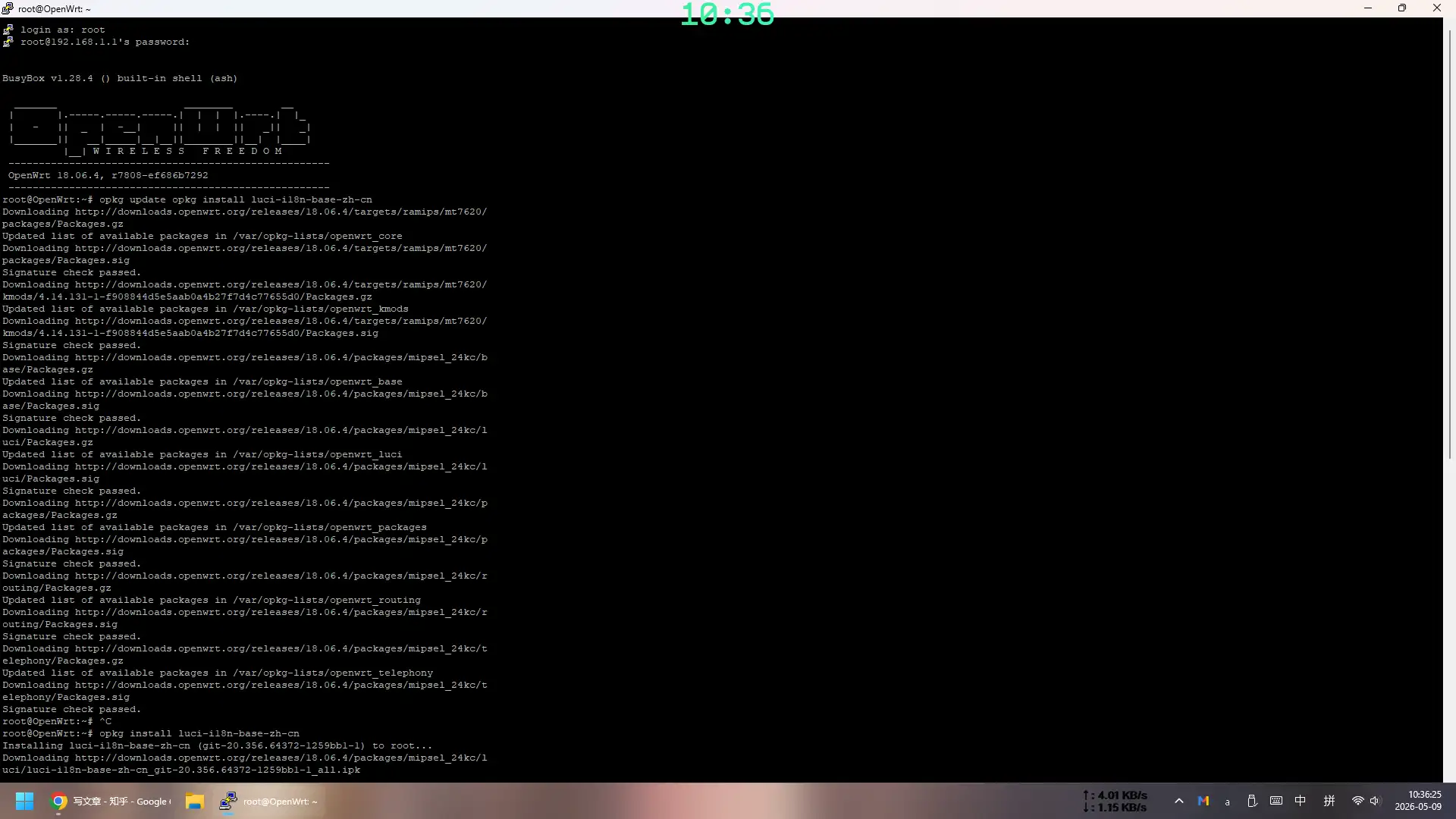Click the final line ending in '_all.ipk'

click(x=181, y=770)
